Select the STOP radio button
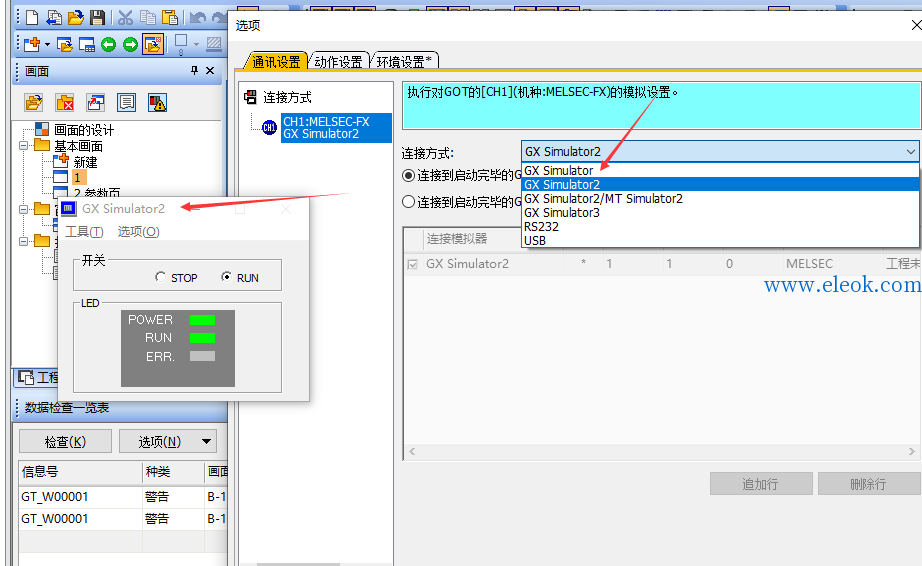 pyautogui.click(x=160, y=276)
